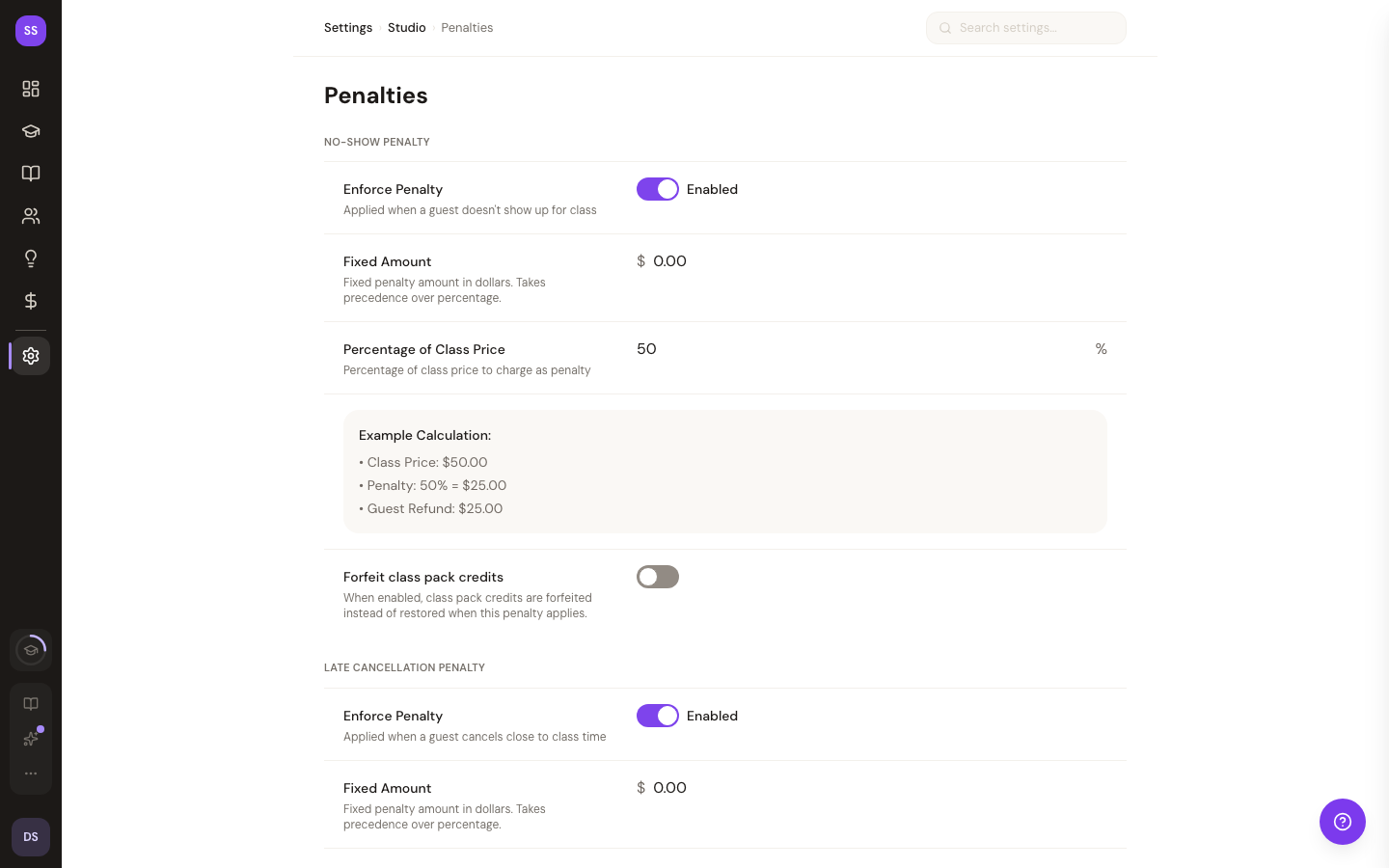Image resolution: width=1389 pixels, height=868 pixels.
Task: Navigate to Studio in the breadcrumb
Action: point(406,28)
